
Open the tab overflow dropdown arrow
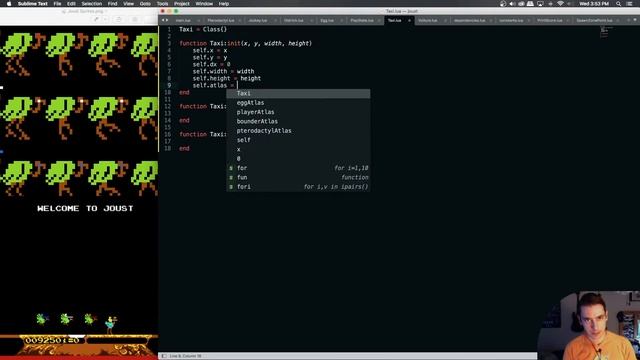(x=635, y=20)
